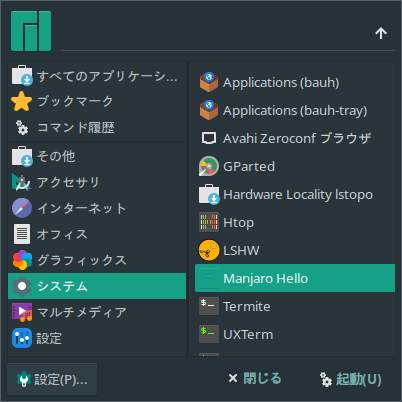Open the マルチメディア film icon
This screenshot has height=402, width=402.
pyautogui.click(x=22, y=312)
